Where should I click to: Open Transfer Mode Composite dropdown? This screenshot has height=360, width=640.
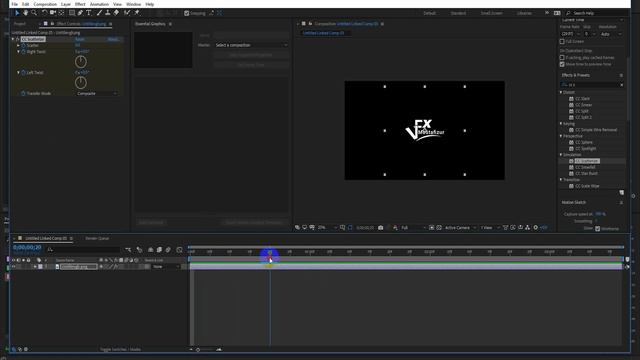pos(97,93)
